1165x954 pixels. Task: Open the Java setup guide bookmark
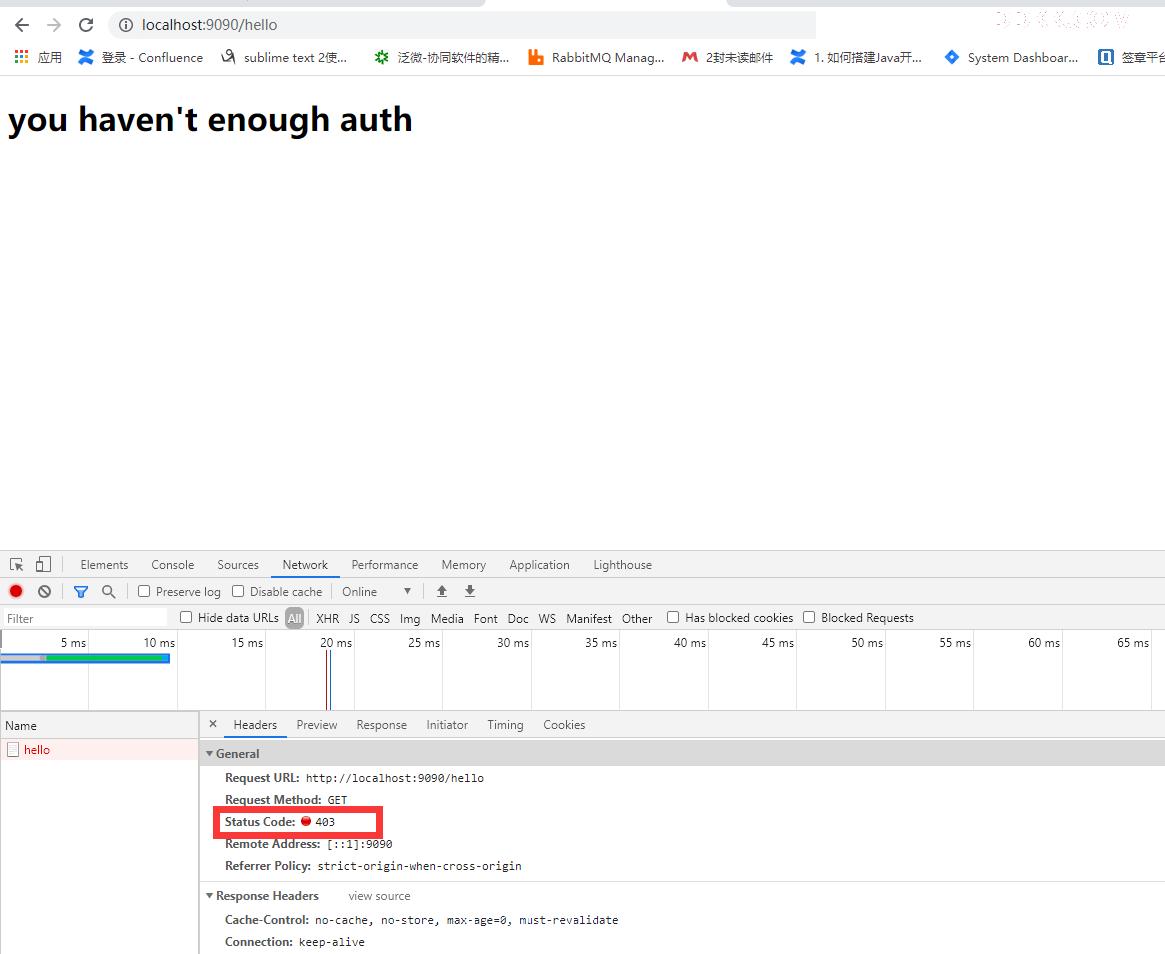856,57
